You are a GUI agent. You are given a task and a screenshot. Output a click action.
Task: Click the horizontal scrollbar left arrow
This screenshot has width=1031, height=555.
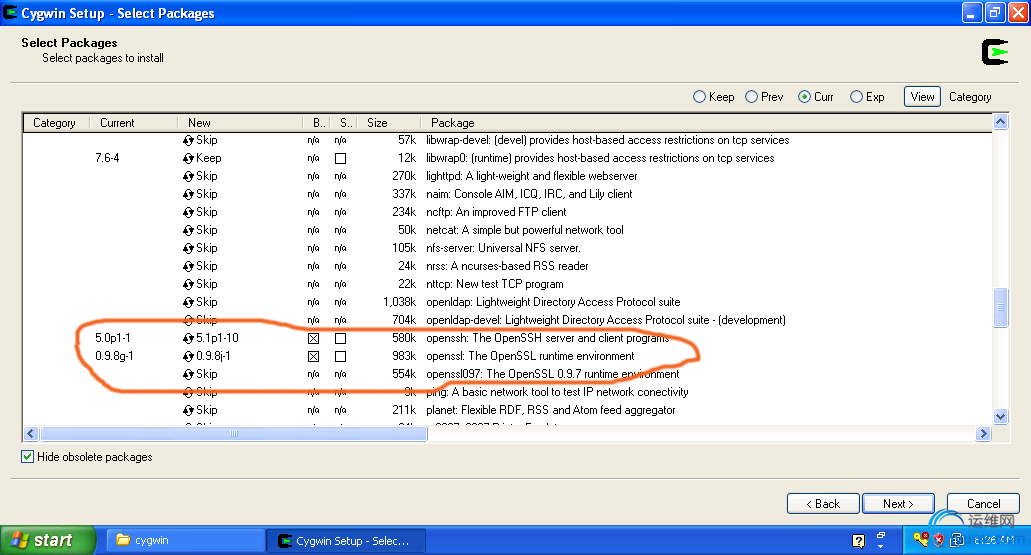[x=31, y=433]
